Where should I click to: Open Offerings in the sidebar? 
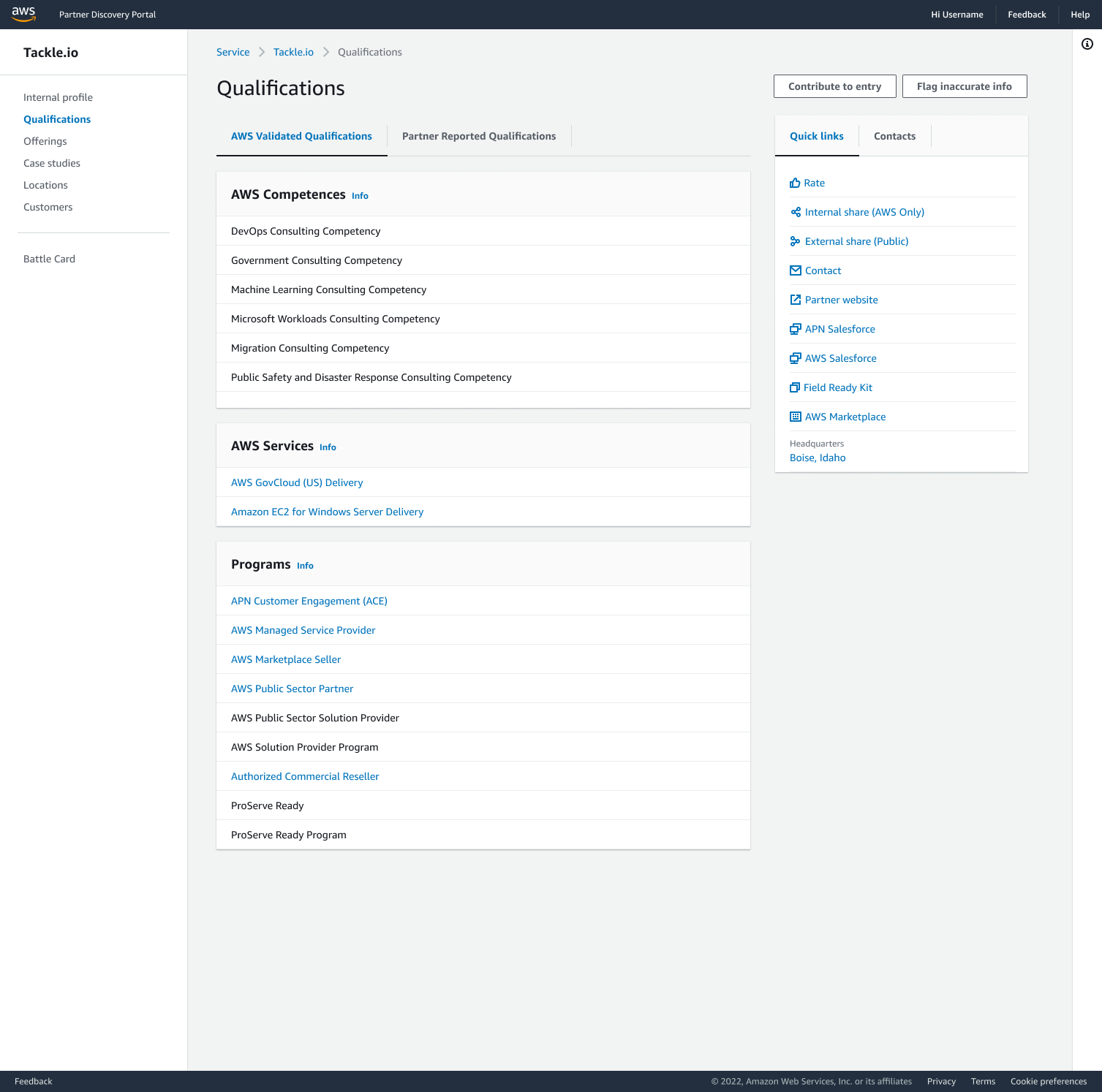(45, 141)
